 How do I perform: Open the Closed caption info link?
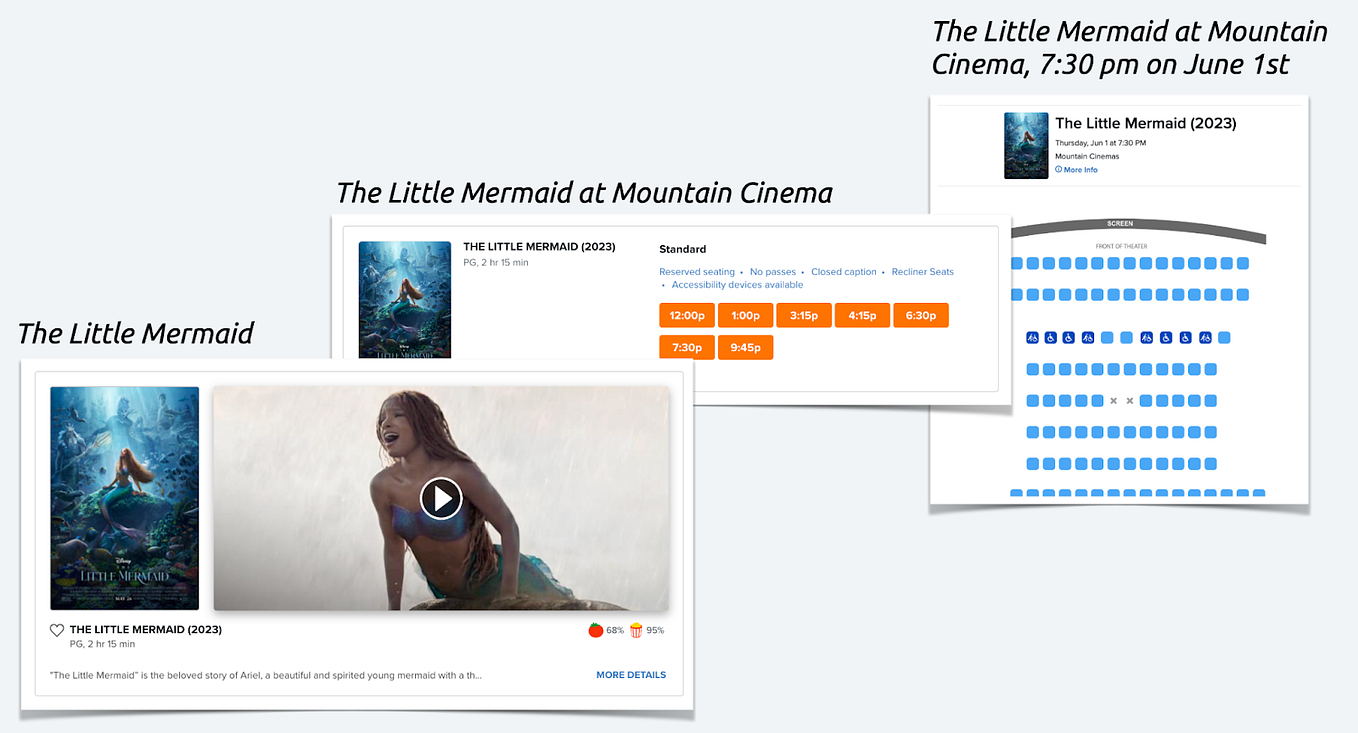coord(844,272)
